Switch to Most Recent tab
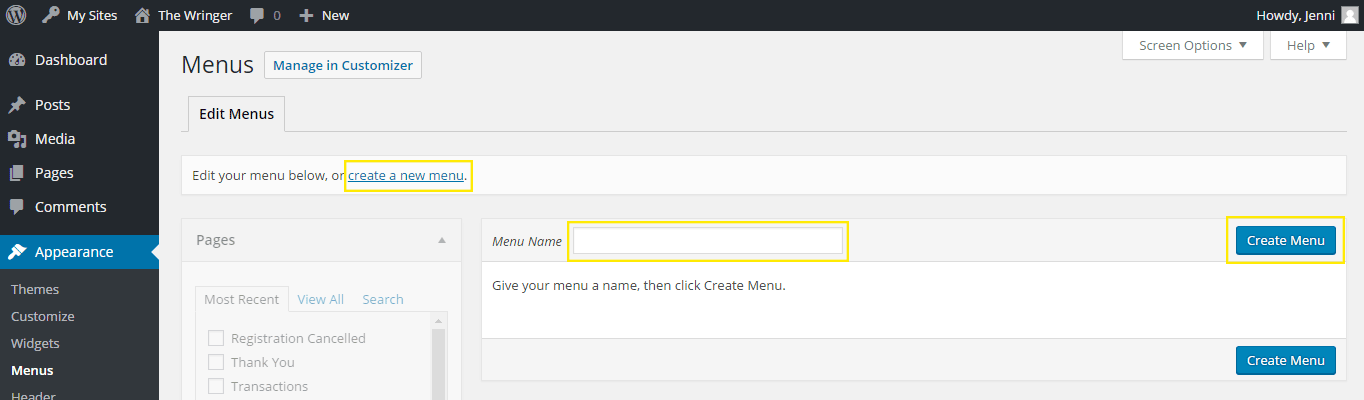This screenshot has width=1364, height=400. pos(242,299)
